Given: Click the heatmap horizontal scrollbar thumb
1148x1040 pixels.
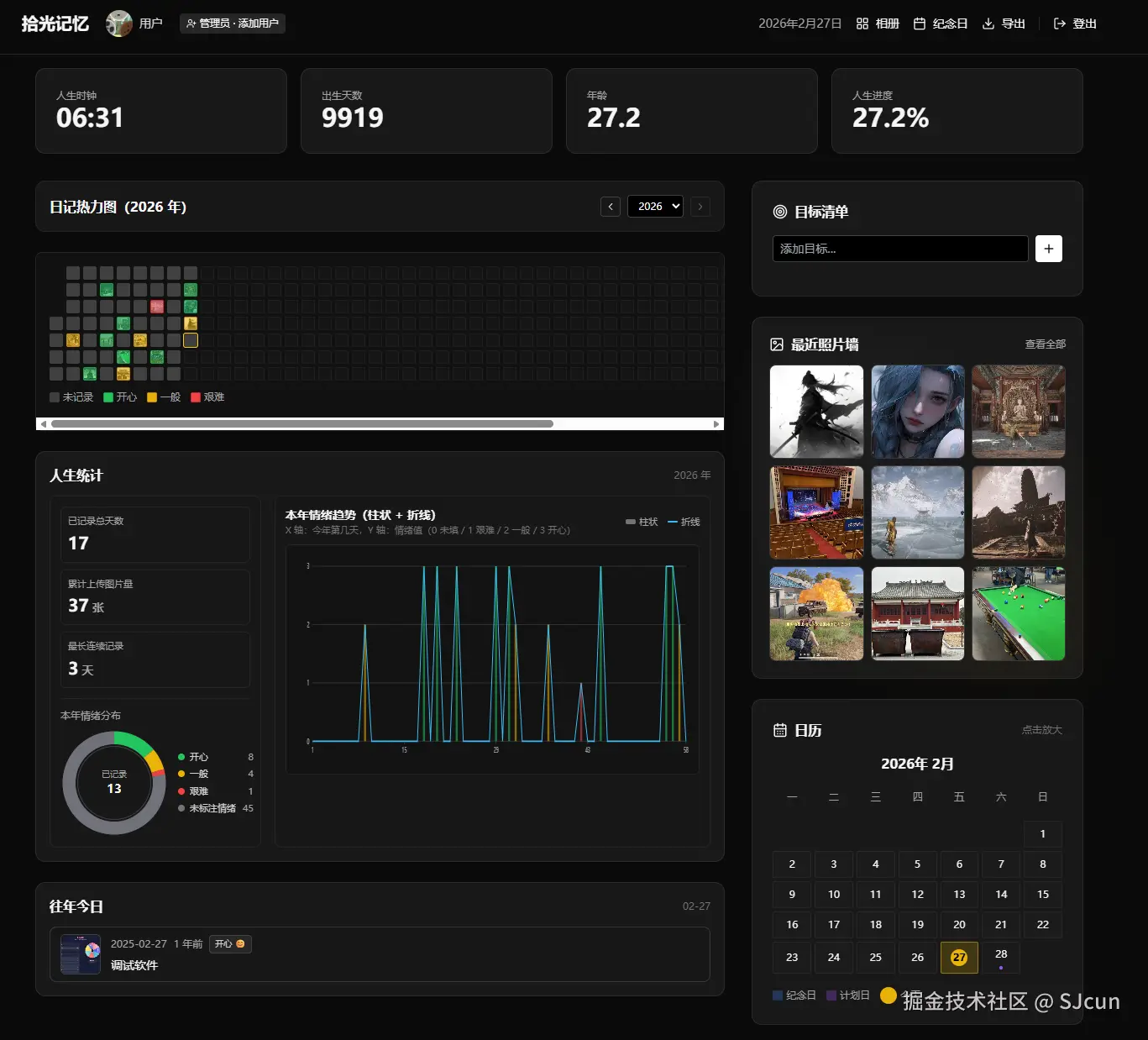Looking at the screenshot, I should (302, 424).
